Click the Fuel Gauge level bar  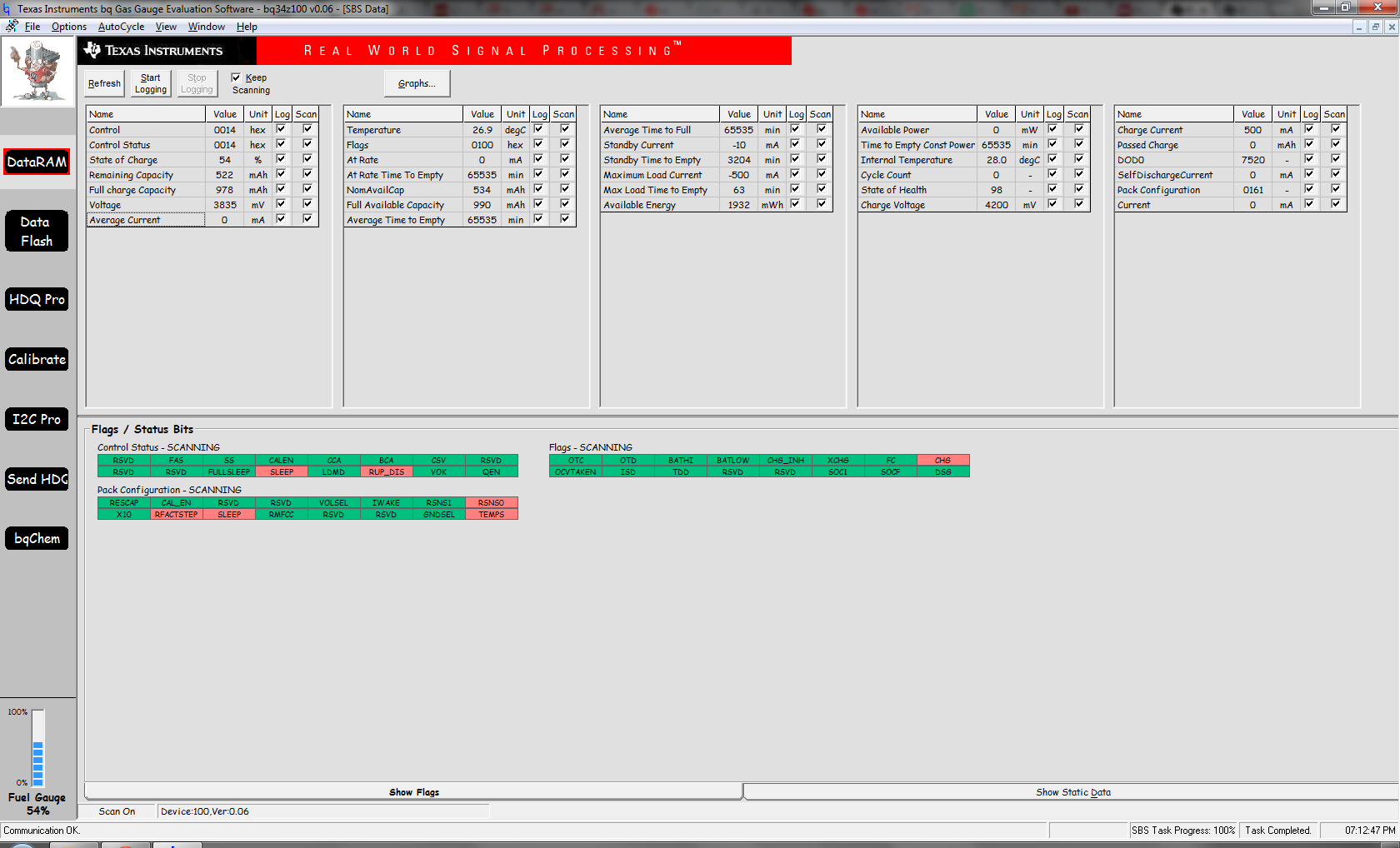coord(37,747)
